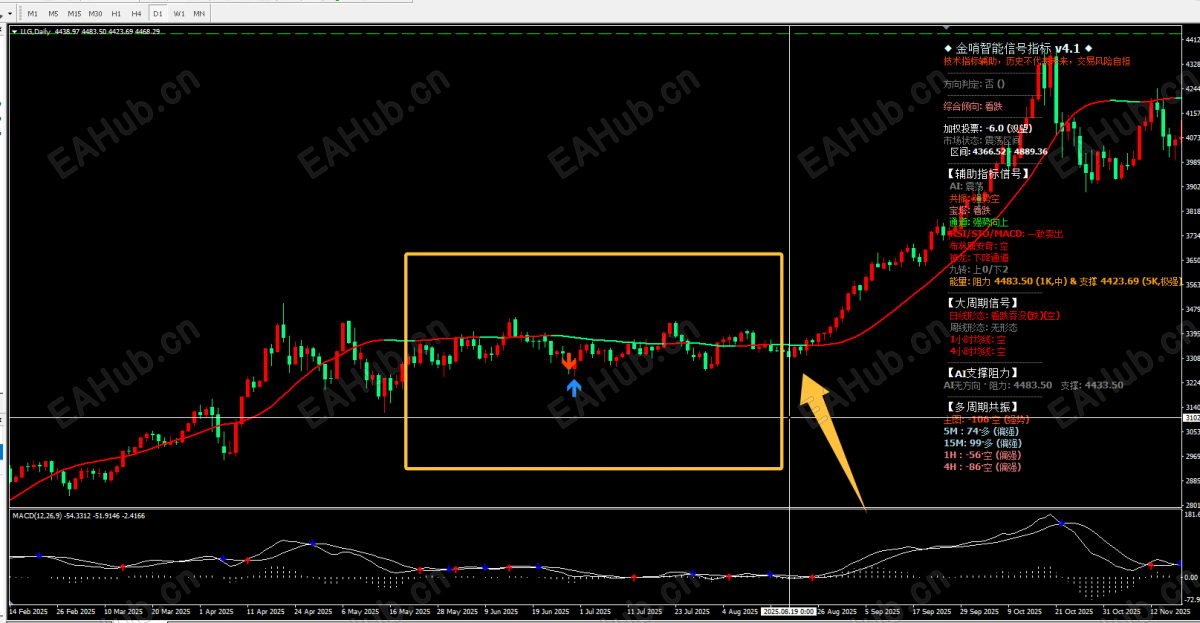Click the 1H : -56 multi-timeframe row

tap(982, 455)
